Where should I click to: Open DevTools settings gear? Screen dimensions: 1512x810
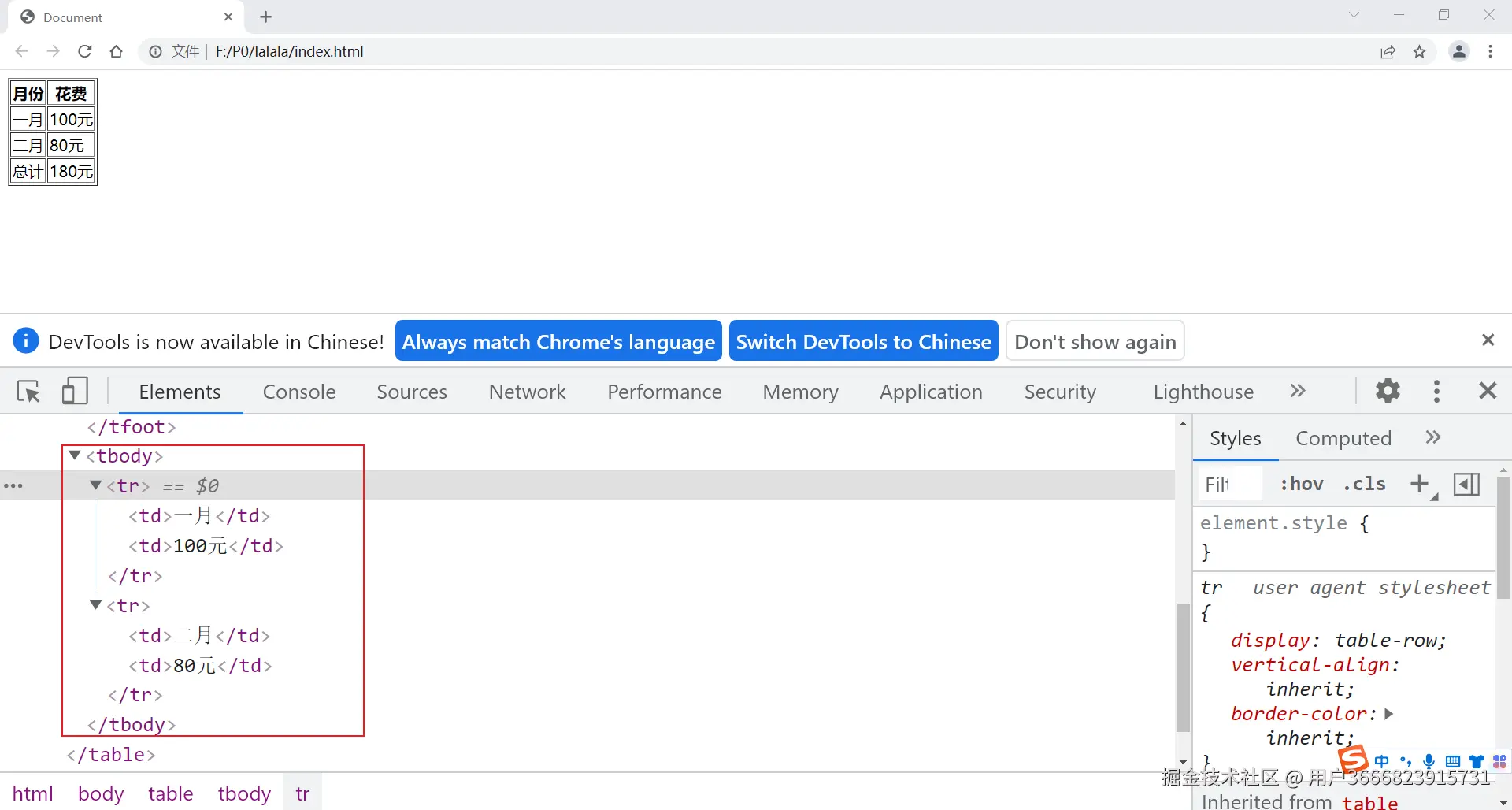(x=1388, y=391)
